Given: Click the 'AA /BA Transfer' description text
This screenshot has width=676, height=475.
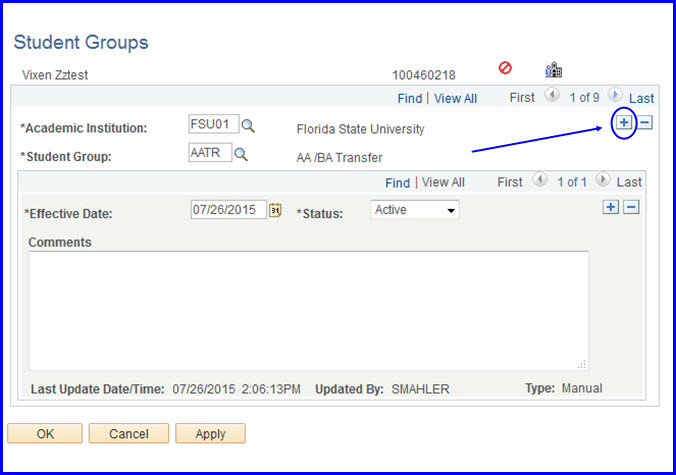Looking at the screenshot, I should (x=339, y=158).
